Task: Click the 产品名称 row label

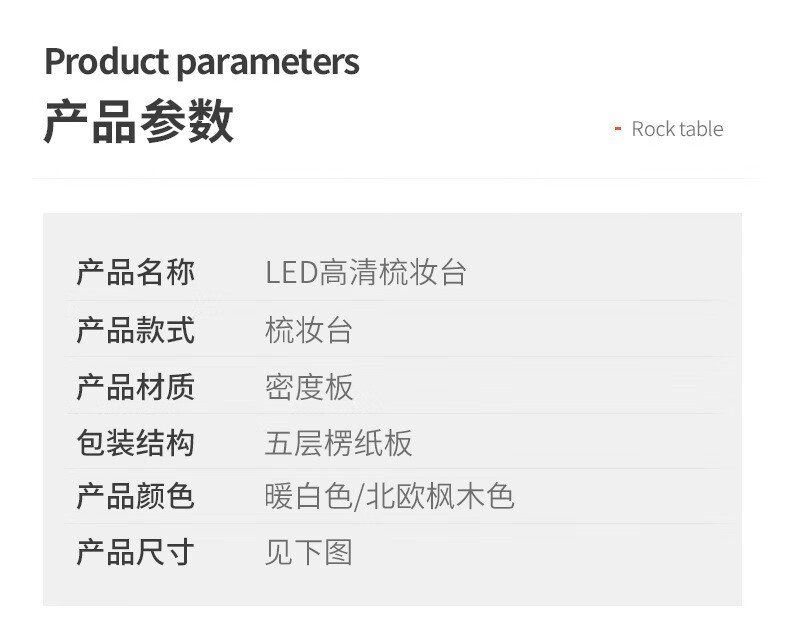Action: 136,273
